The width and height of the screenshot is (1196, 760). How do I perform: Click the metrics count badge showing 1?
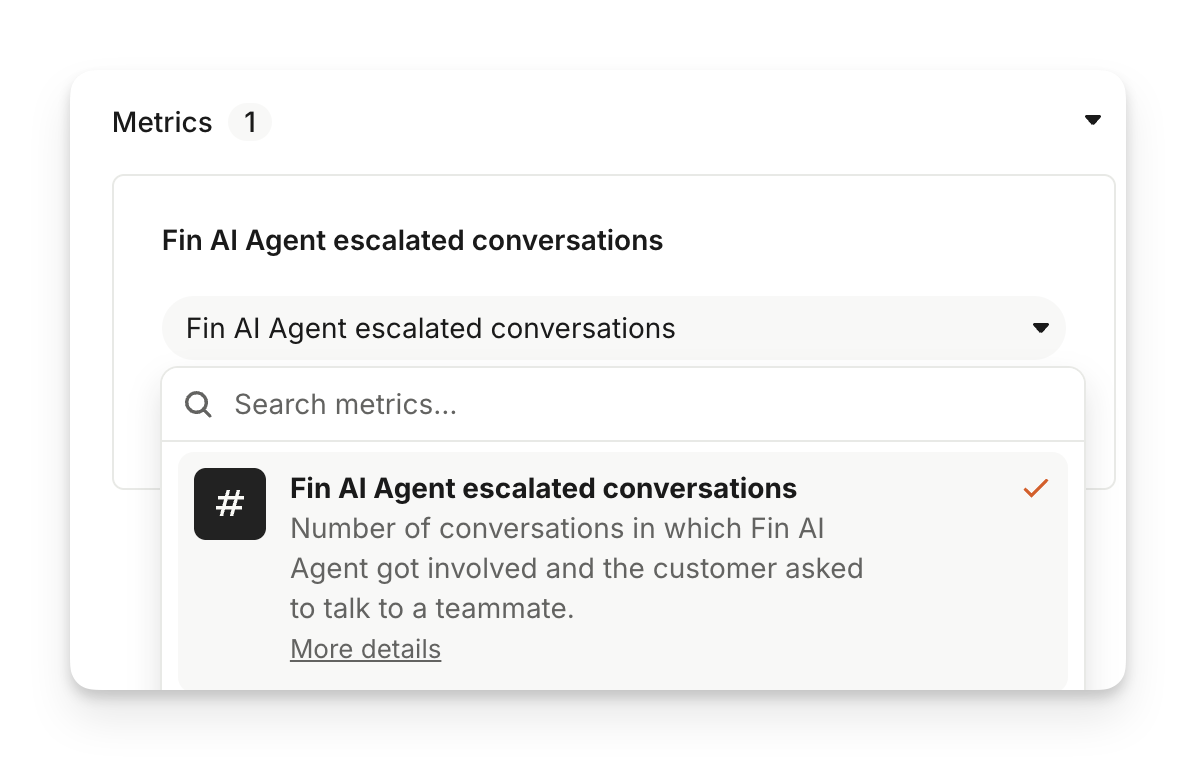pyautogui.click(x=250, y=123)
